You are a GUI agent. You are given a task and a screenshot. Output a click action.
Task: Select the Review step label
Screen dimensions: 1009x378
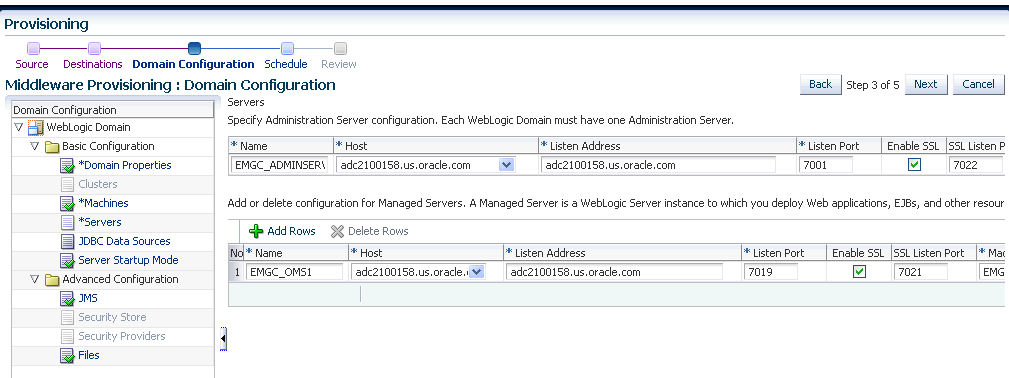point(338,64)
